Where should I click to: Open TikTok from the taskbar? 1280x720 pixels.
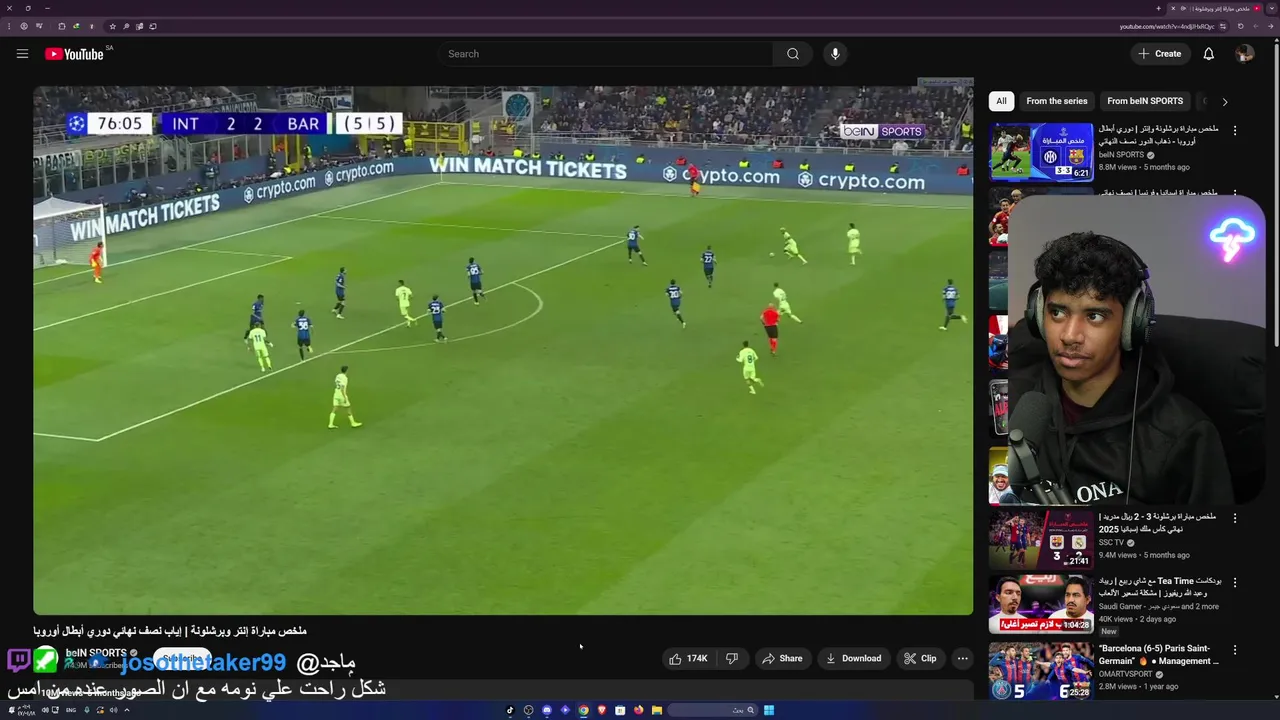point(510,710)
